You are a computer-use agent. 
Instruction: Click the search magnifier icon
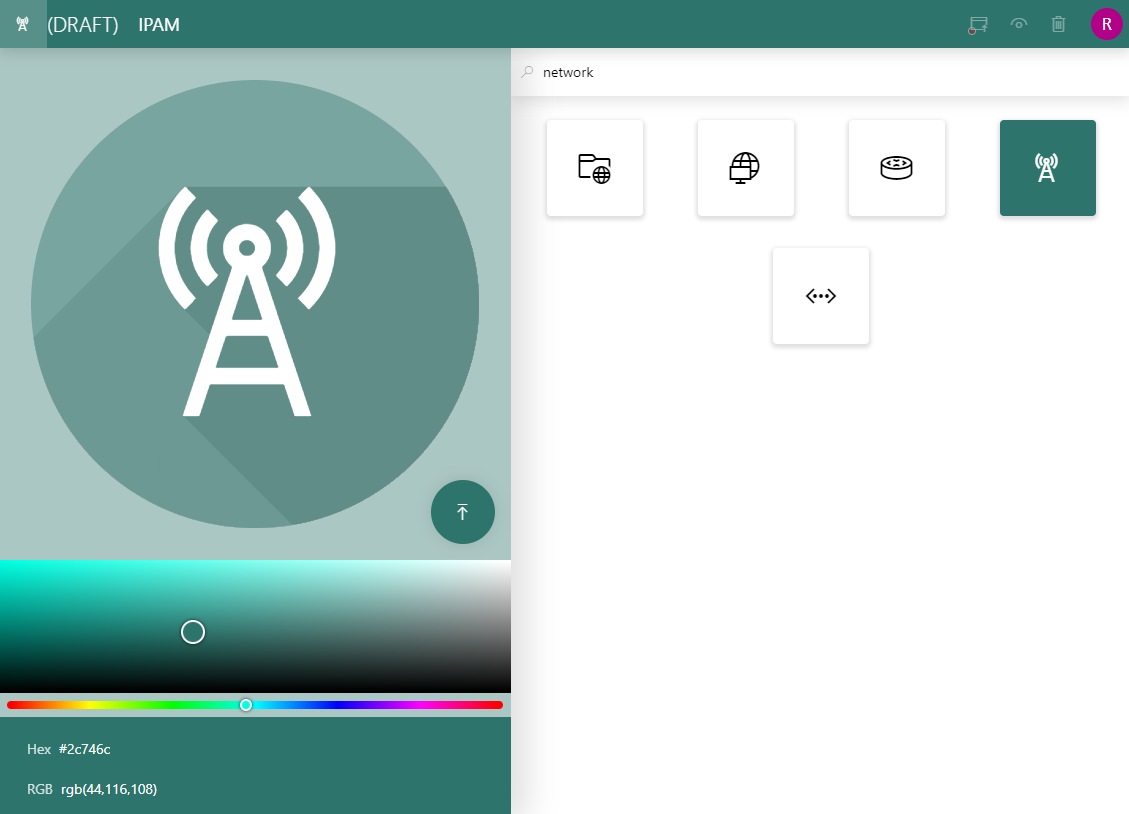click(x=527, y=71)
